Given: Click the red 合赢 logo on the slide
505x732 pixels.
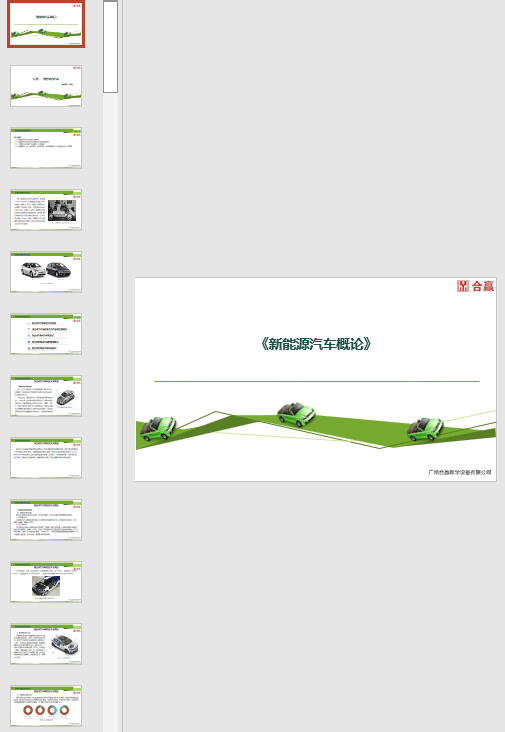Looking at the screenshot, I should click(x=475, y=286).
